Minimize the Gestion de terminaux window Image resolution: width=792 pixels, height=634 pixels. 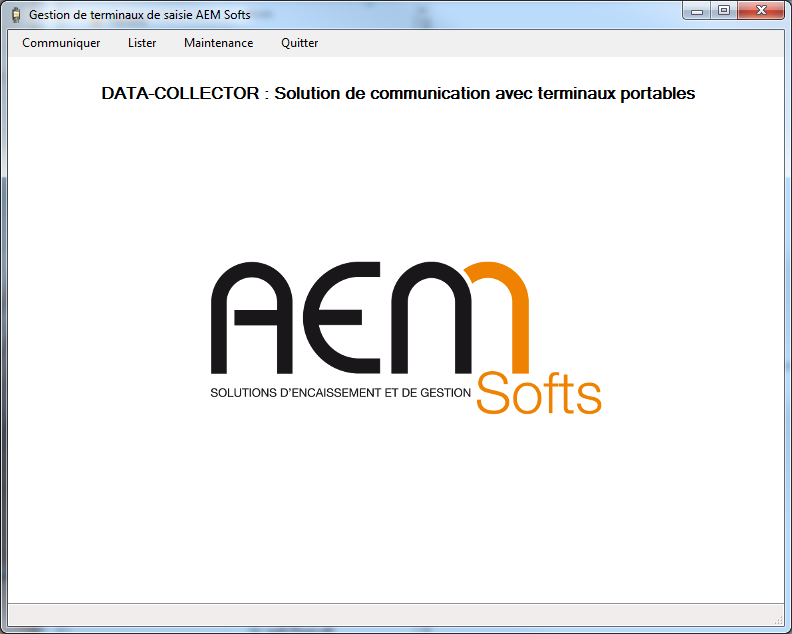click(x=697, y=11)
